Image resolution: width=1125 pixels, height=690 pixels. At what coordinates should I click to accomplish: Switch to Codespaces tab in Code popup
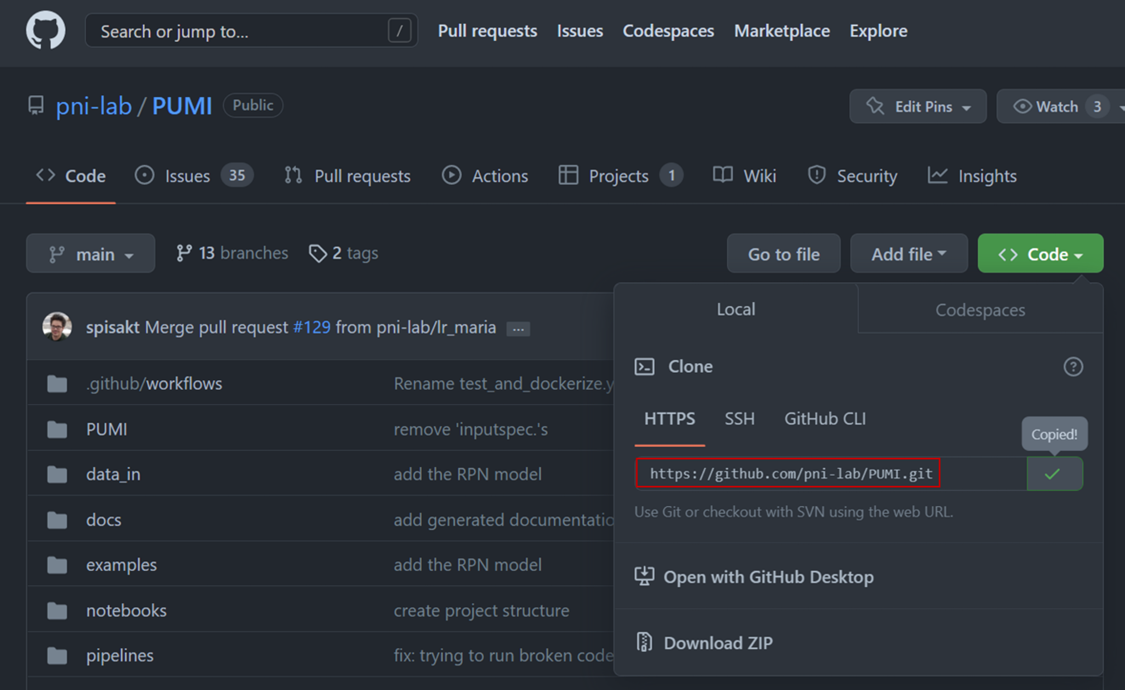980,310
